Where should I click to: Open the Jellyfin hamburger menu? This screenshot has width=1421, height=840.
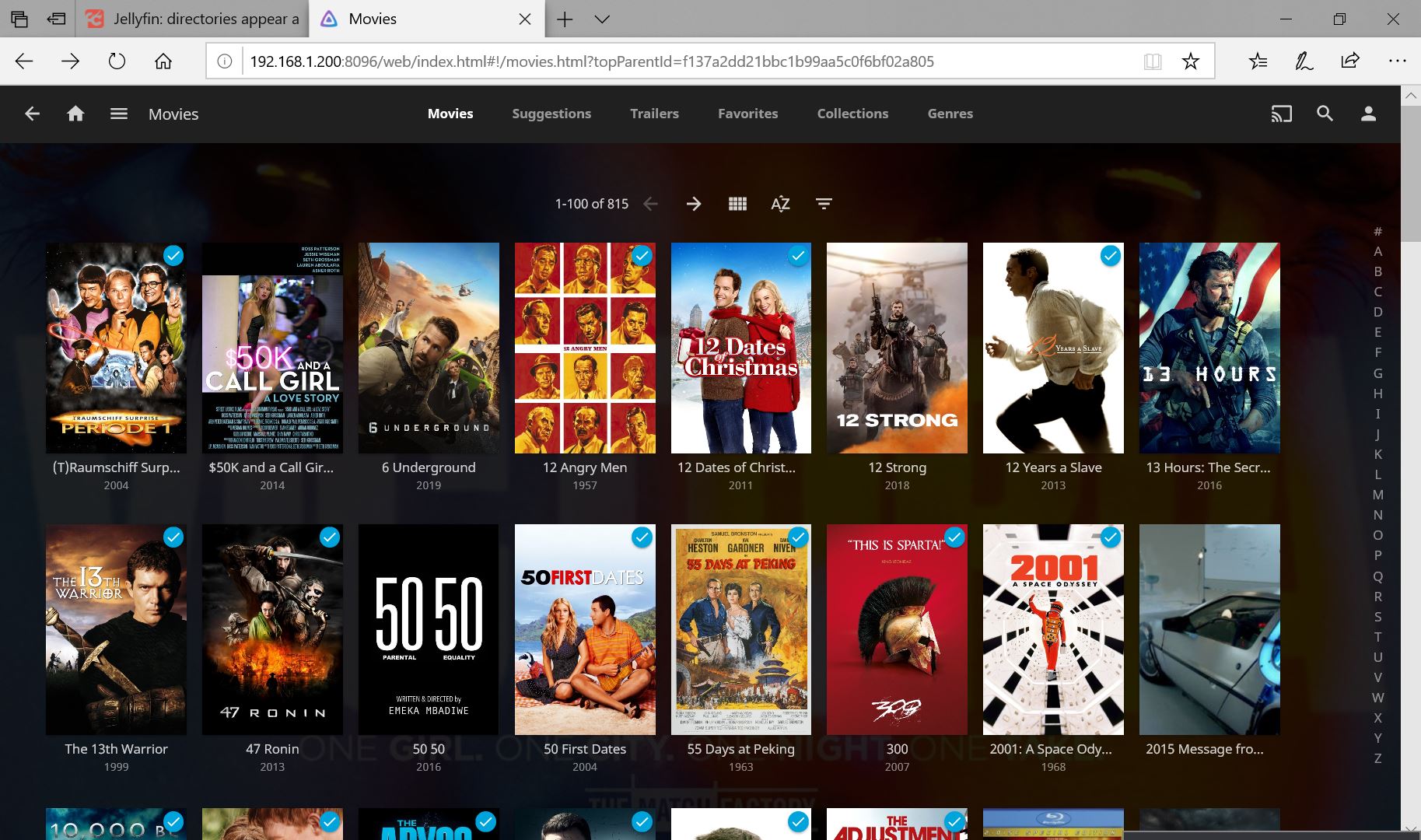pos(118,114)
